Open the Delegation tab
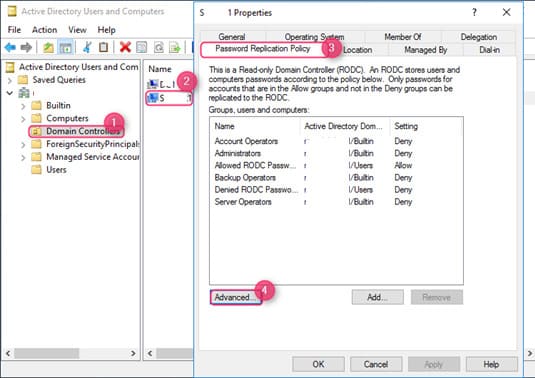The width and height of the screenshot is (535, 378). tap(478, 37)
